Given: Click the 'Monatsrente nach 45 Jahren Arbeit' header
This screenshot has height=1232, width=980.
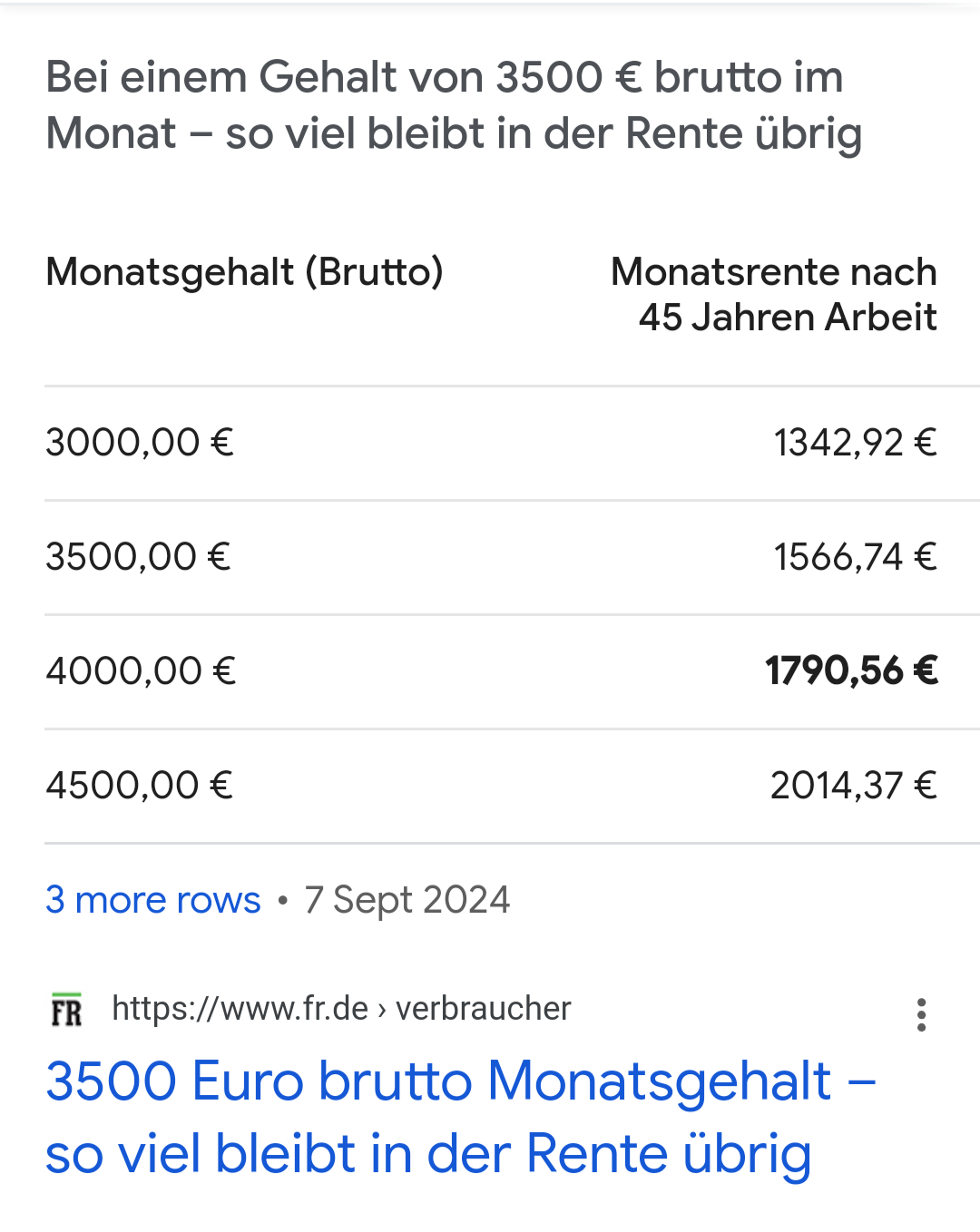Looking at the screenshot, I should [x=773, y=294].
